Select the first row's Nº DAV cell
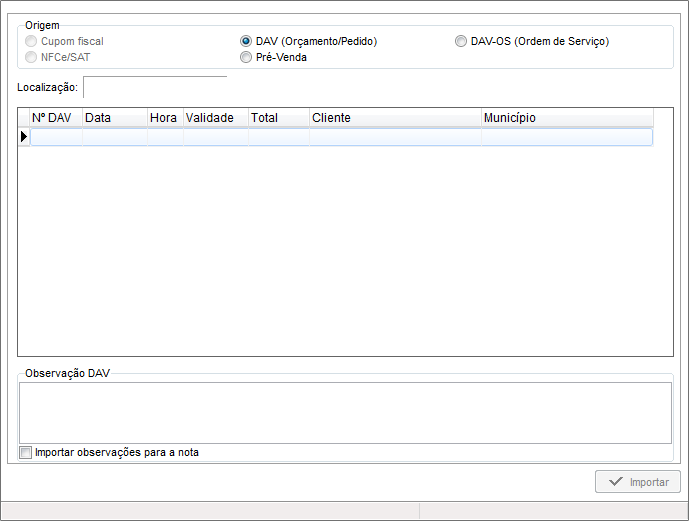Image resolution: width=689 pixels, height=521 pixels. [x=56, y=137]
